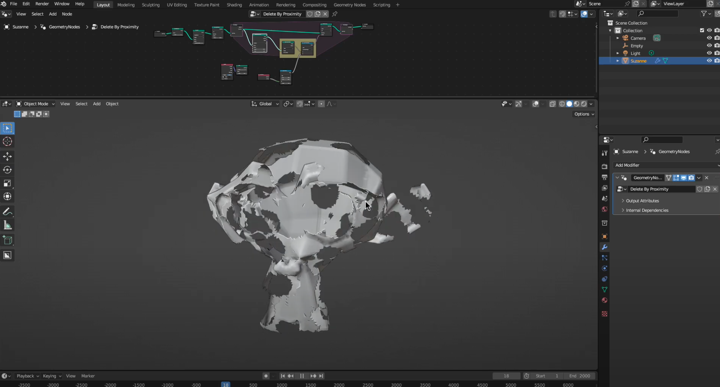
Task: Toggle snapping in viewport header
Action: [300, 104]
